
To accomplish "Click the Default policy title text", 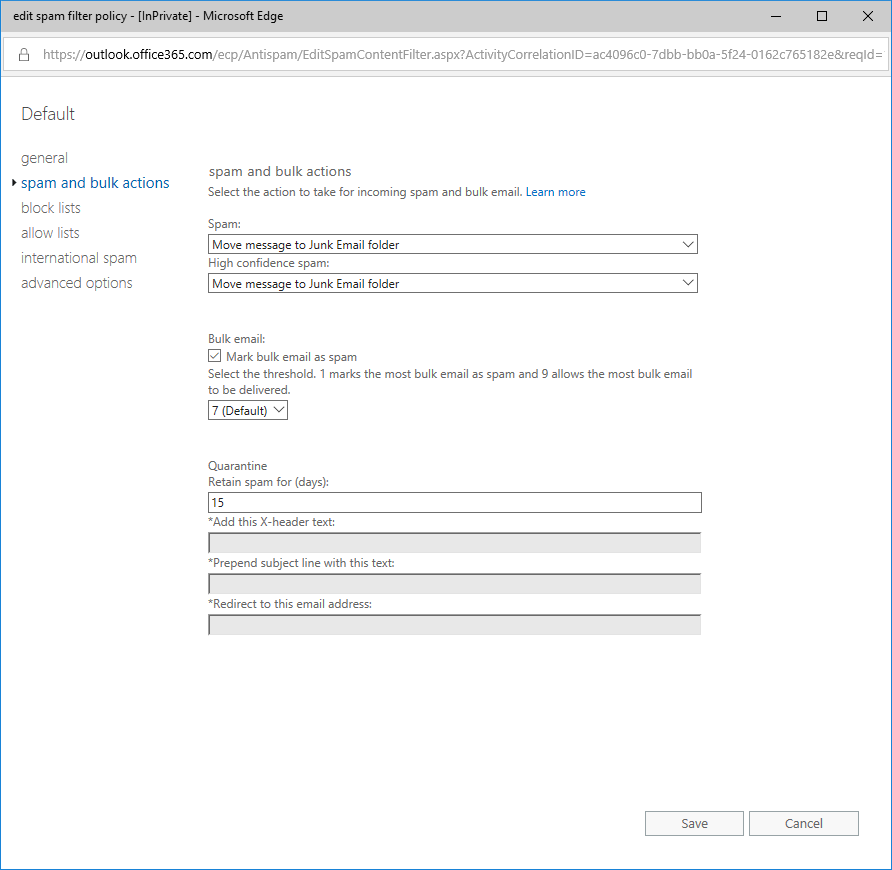I will (48, 114).
